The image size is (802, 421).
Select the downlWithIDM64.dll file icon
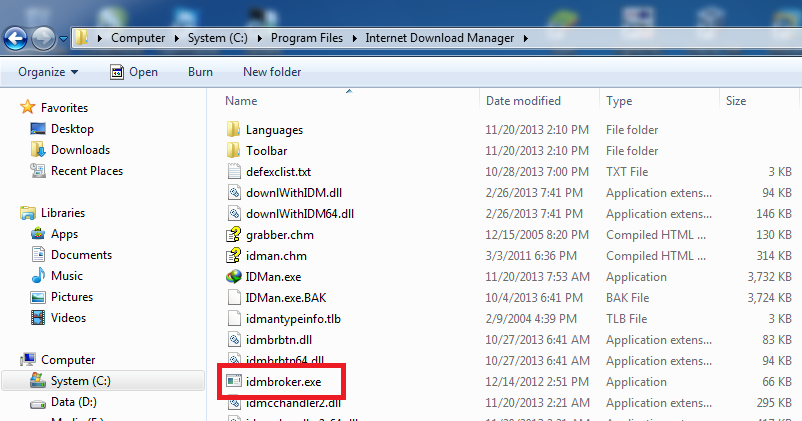point(234,213)
